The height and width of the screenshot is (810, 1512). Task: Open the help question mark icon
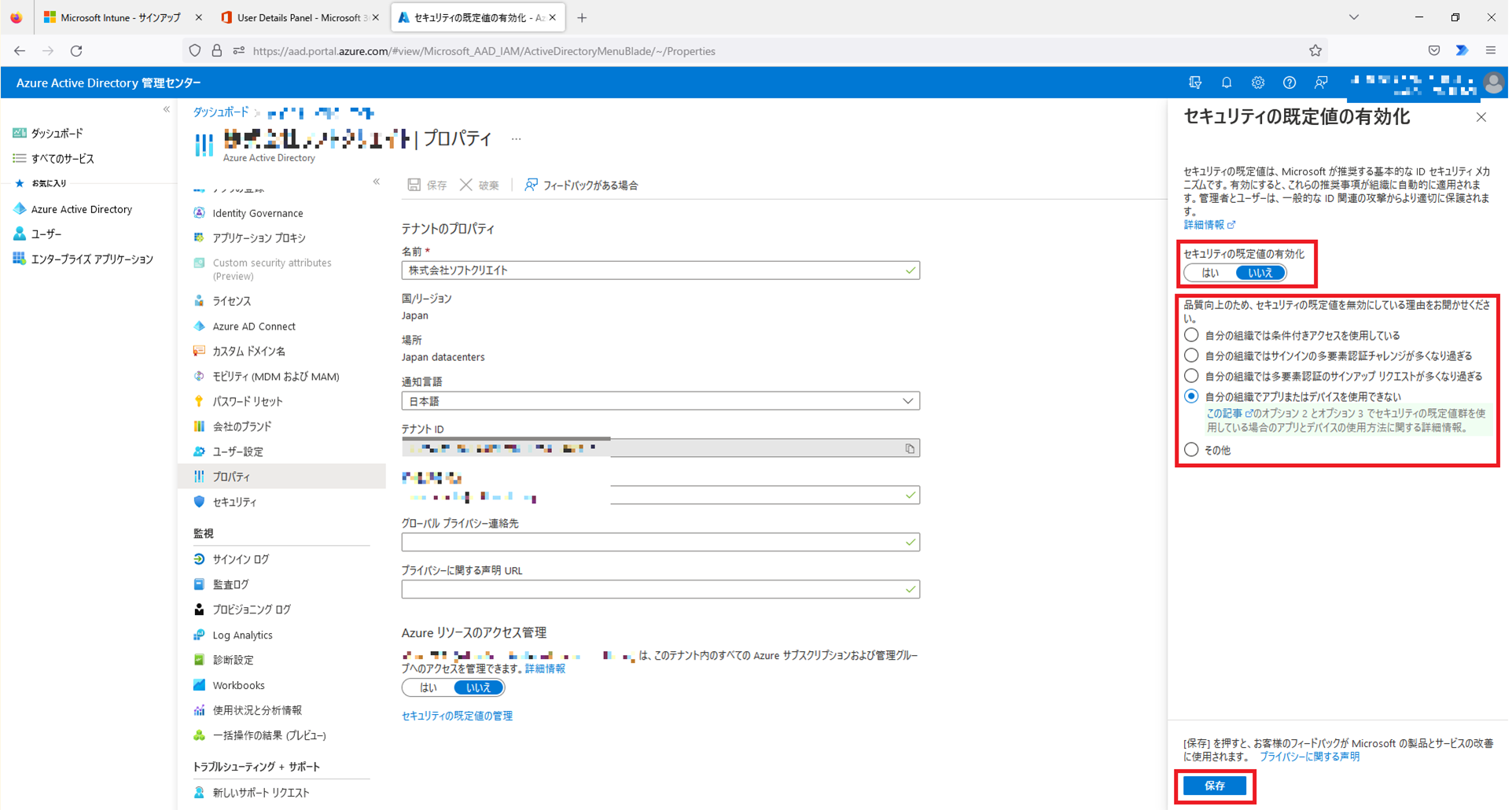point(1289,83)
